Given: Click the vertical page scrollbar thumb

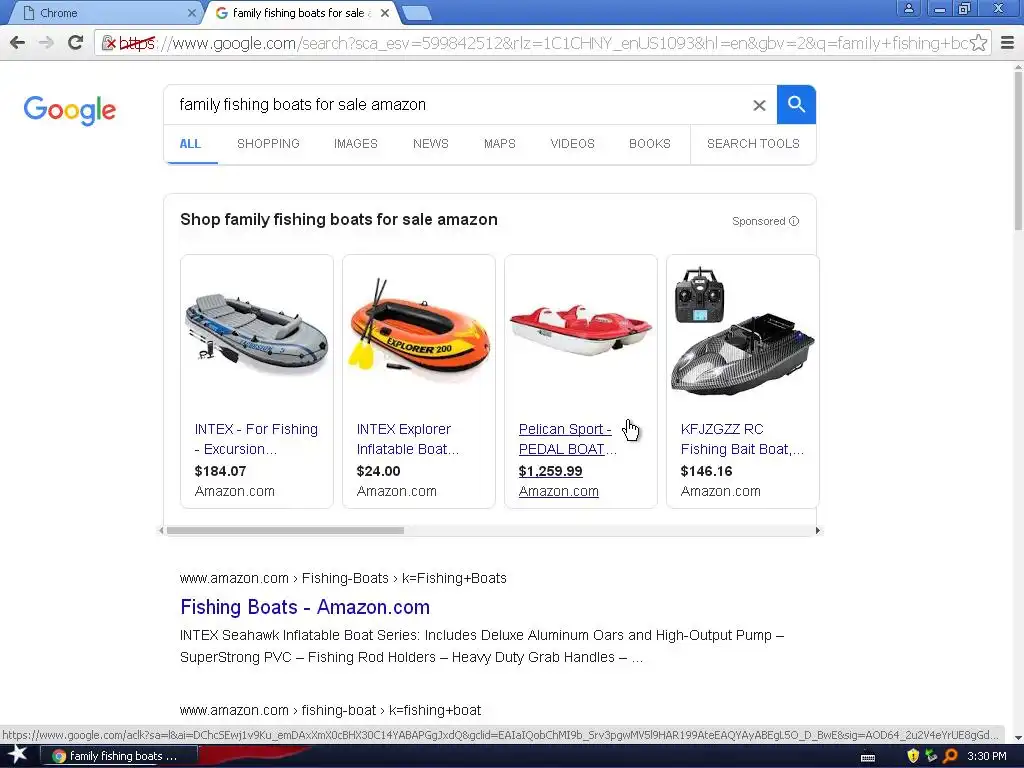Looking at the screenshot, I should tap(1018, 152).
